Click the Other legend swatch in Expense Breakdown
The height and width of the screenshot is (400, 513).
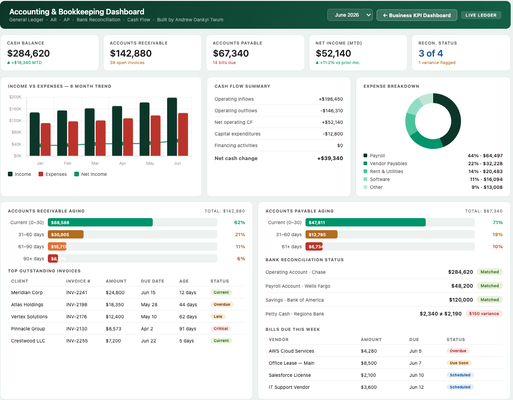tap(365, 187)
